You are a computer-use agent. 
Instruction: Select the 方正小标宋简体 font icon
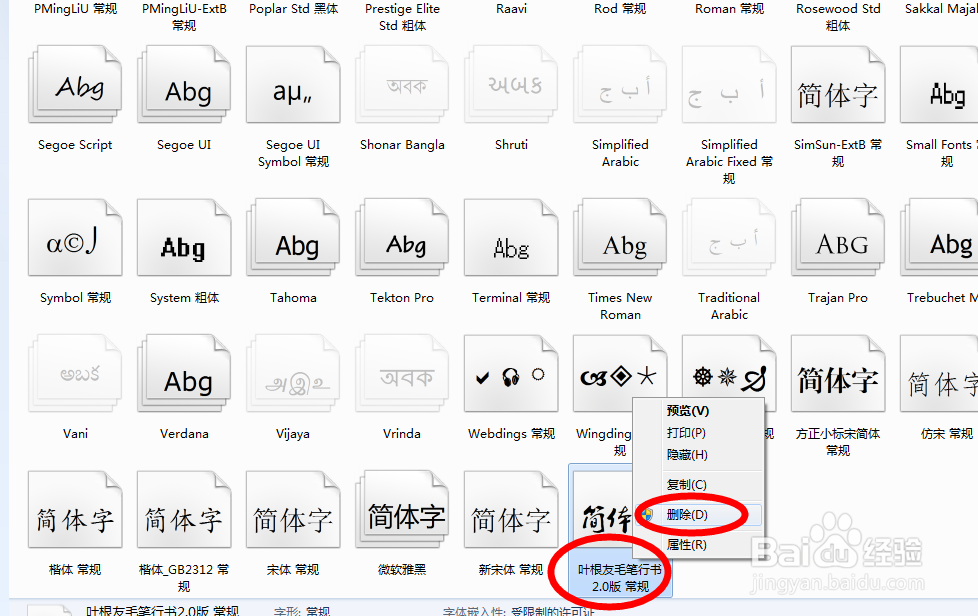pyautogui.click(x=838, y=373)
